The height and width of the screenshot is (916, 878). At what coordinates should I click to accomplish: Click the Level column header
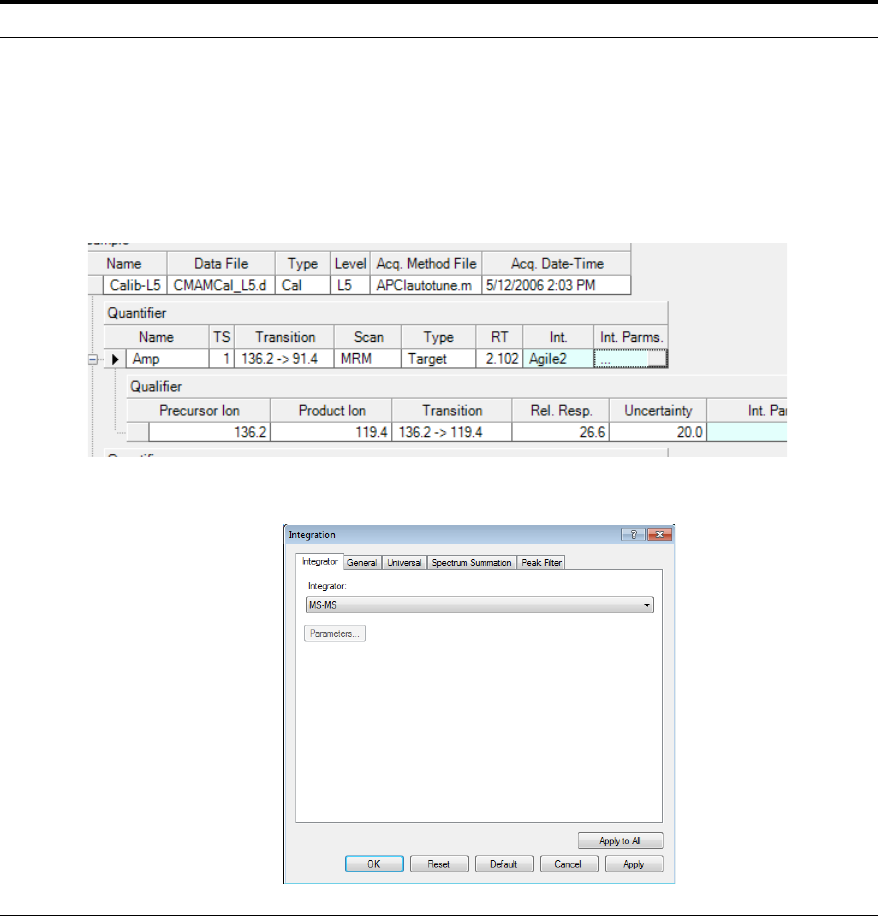click(x=350, y=263)
